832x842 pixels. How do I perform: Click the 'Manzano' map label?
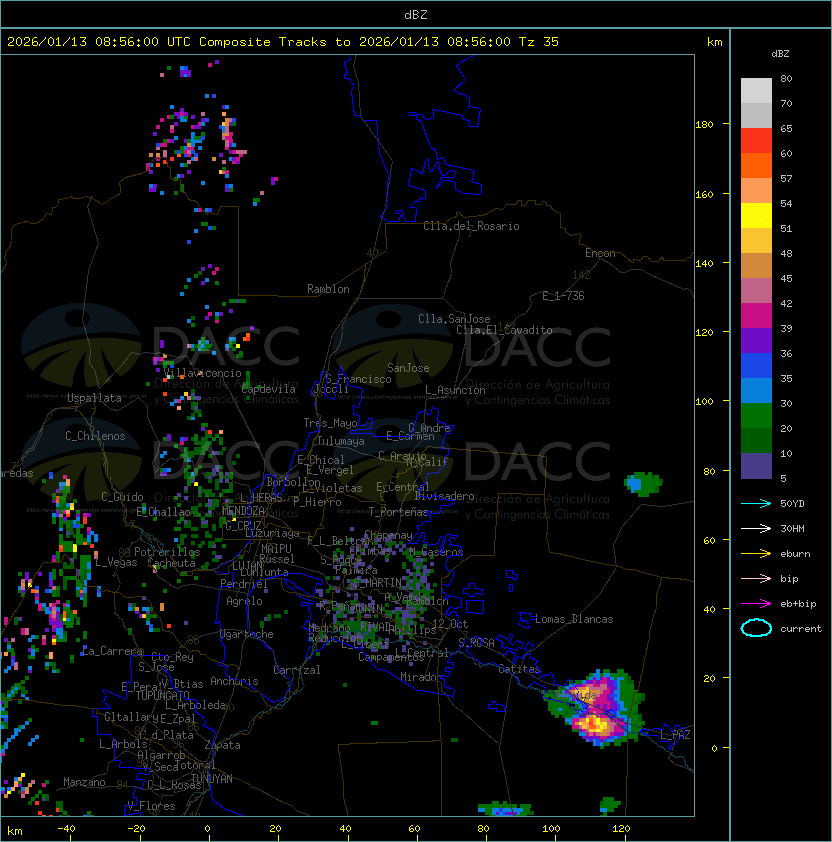pyautogui.click(x=84, y=782)
